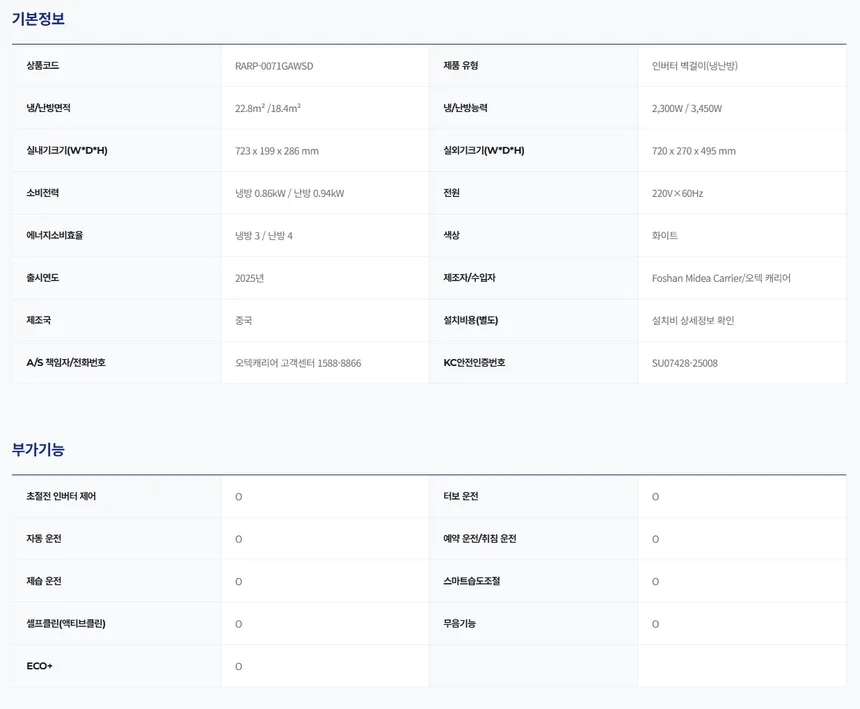Select the 예약 운전/취침 운전 label
Screen dimensions: 860x709
[x=480, y=538]
